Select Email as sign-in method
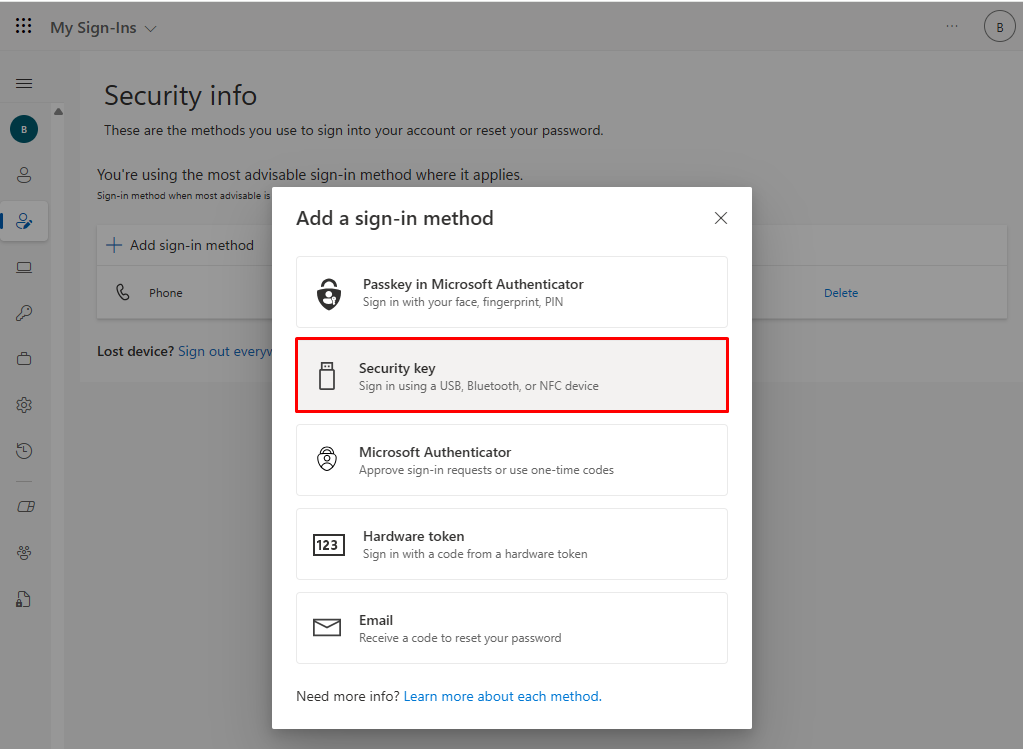1023x749 pixels. (x=511, y=628)
